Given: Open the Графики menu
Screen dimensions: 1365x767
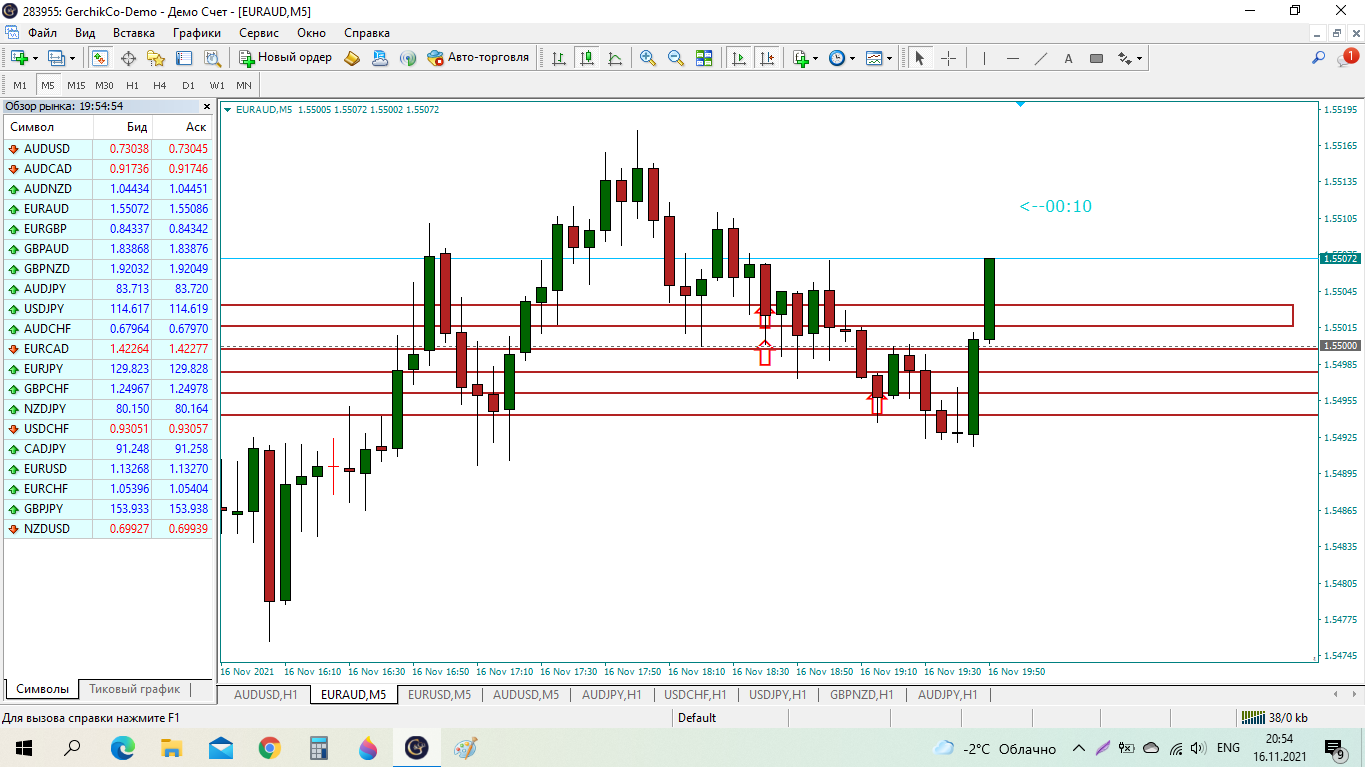Looking at the screenshot, I should pos(196,32).
